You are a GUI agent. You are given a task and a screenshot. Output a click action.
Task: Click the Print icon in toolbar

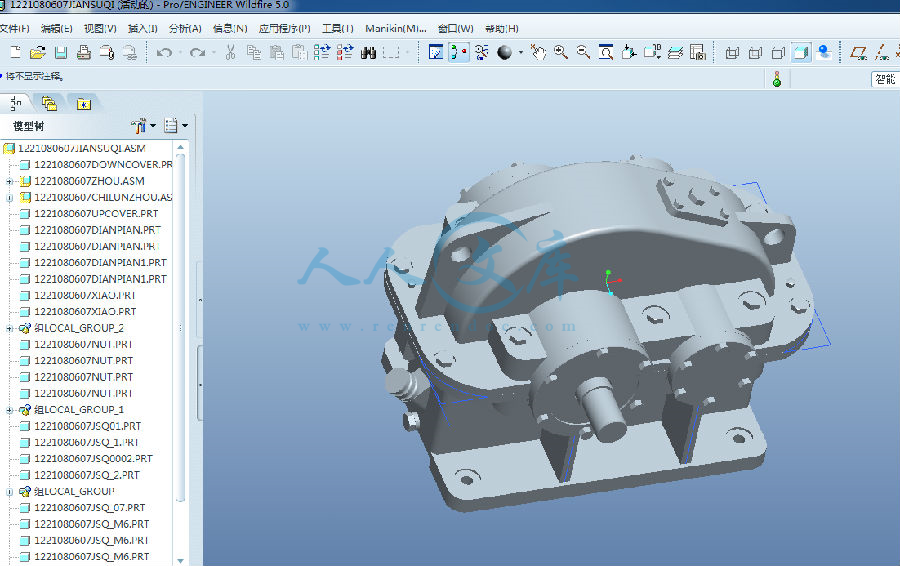point(83,52)
